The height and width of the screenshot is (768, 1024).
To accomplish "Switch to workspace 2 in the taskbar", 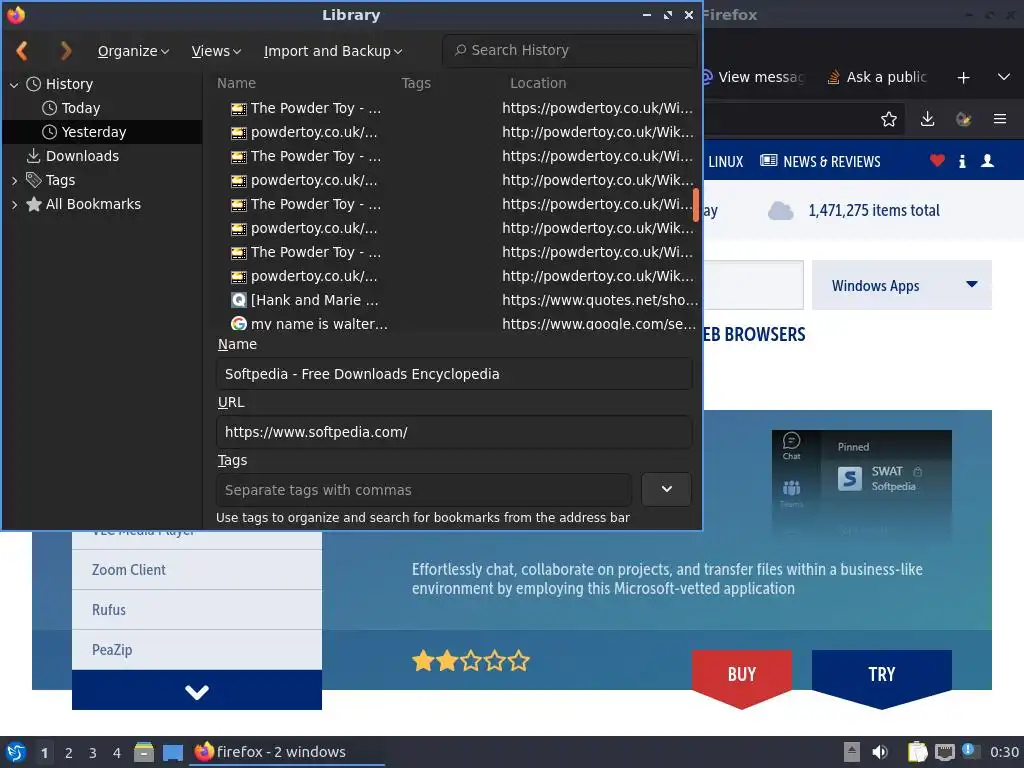I will [69, 752].
